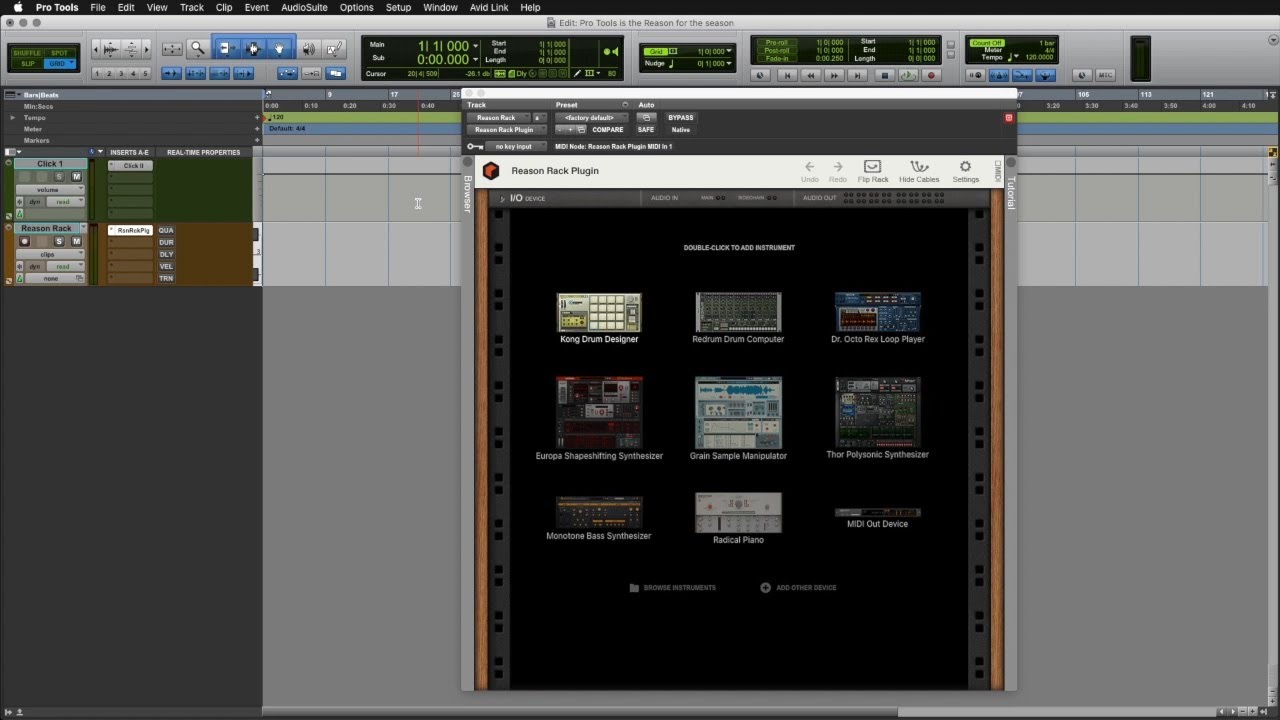Image resolution: width=1280 pixels, height=720 pixels.
Task: Record-enable the Reason Rack track
Action: pyautogui.click(x=25, y=241)
